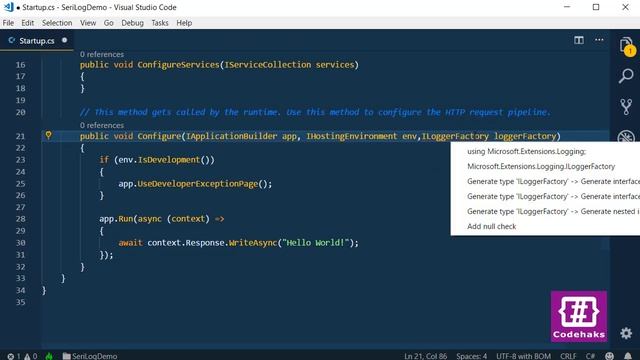640x360 pixels.
Task: Click the comment on line 20
Action: [315, 112]
